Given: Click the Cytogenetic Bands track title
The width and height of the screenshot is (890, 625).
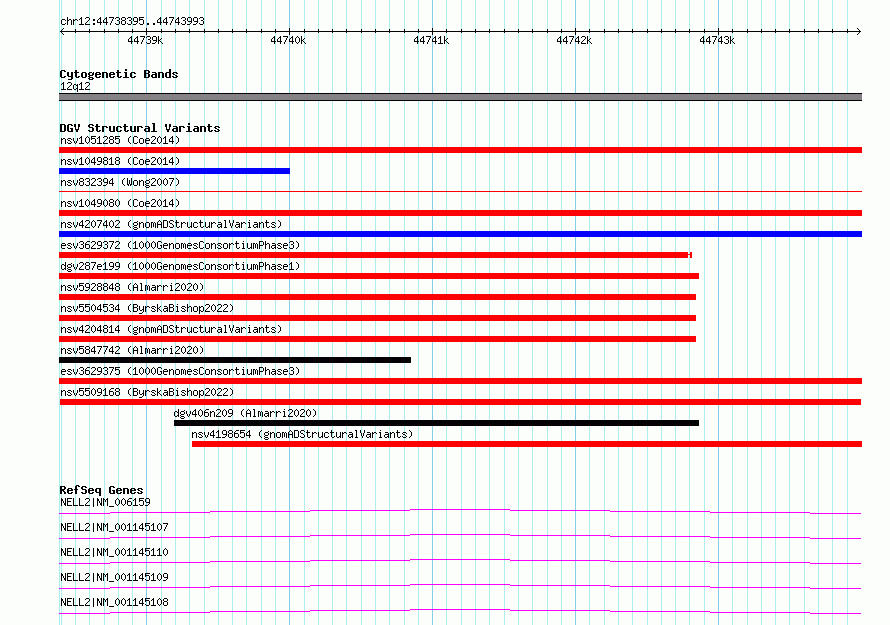Looking at the screenshot, I should pos(119,74).
